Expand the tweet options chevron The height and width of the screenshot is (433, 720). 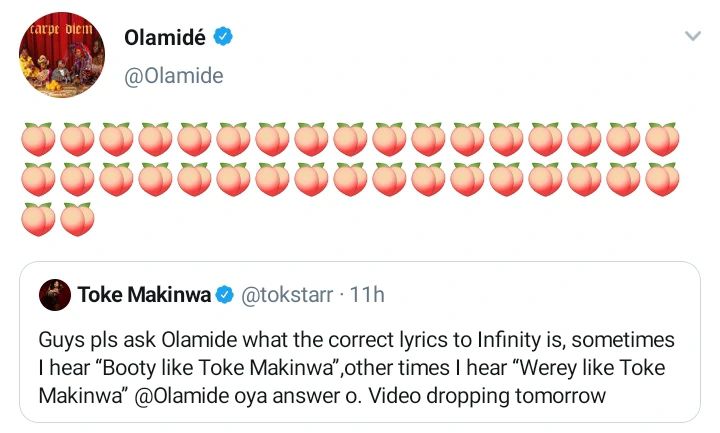[x=692, y=37]
